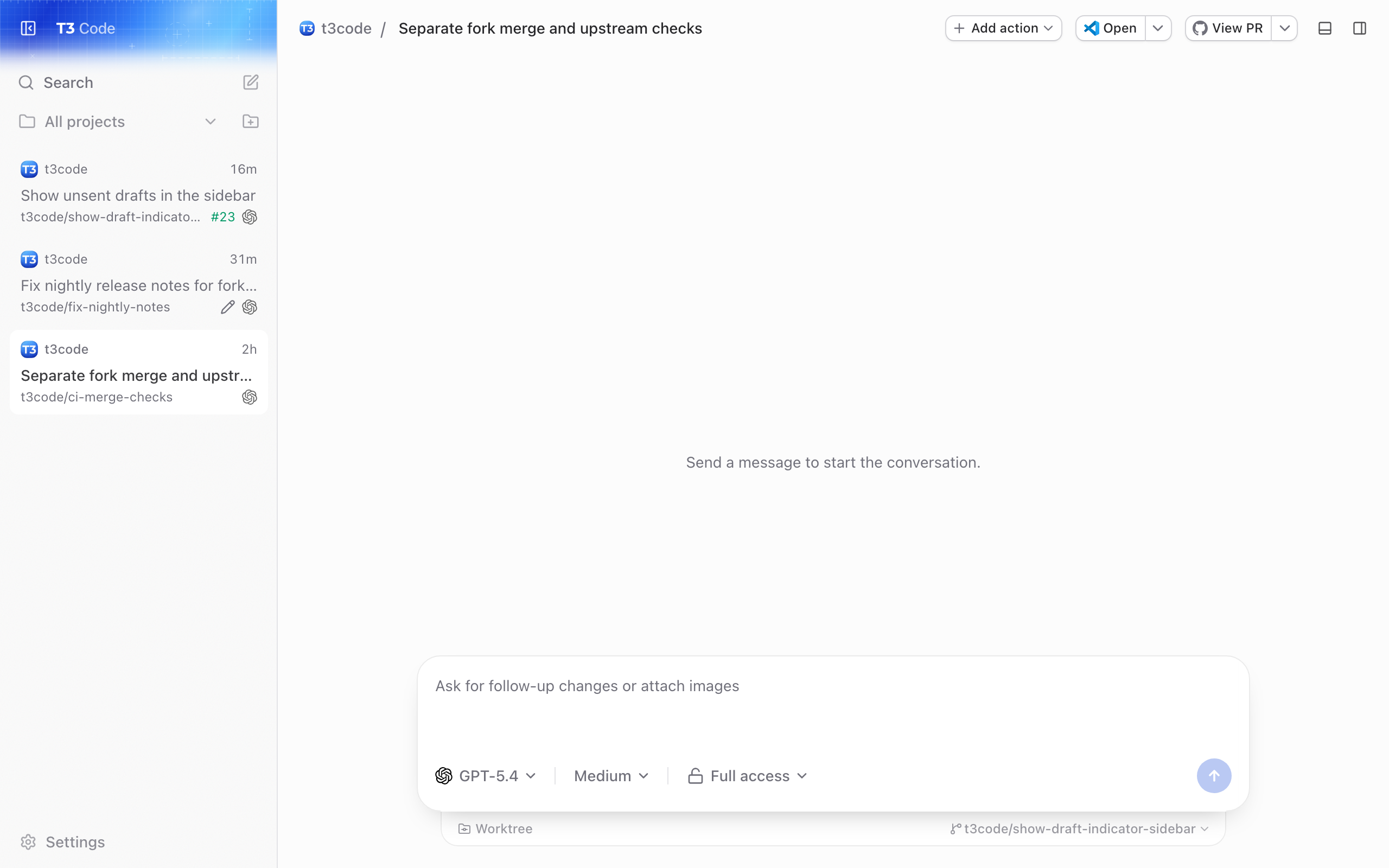The image size is (1389, 868).
Task: Click T3 avatar of the 2h thread
Action: 29,349
